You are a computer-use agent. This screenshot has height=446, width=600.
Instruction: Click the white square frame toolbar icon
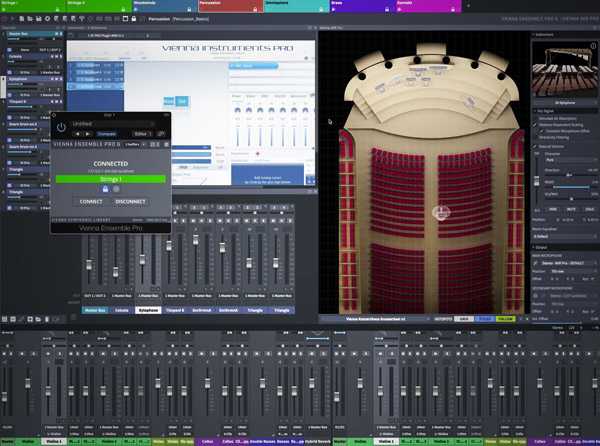[x=125, y=19]
